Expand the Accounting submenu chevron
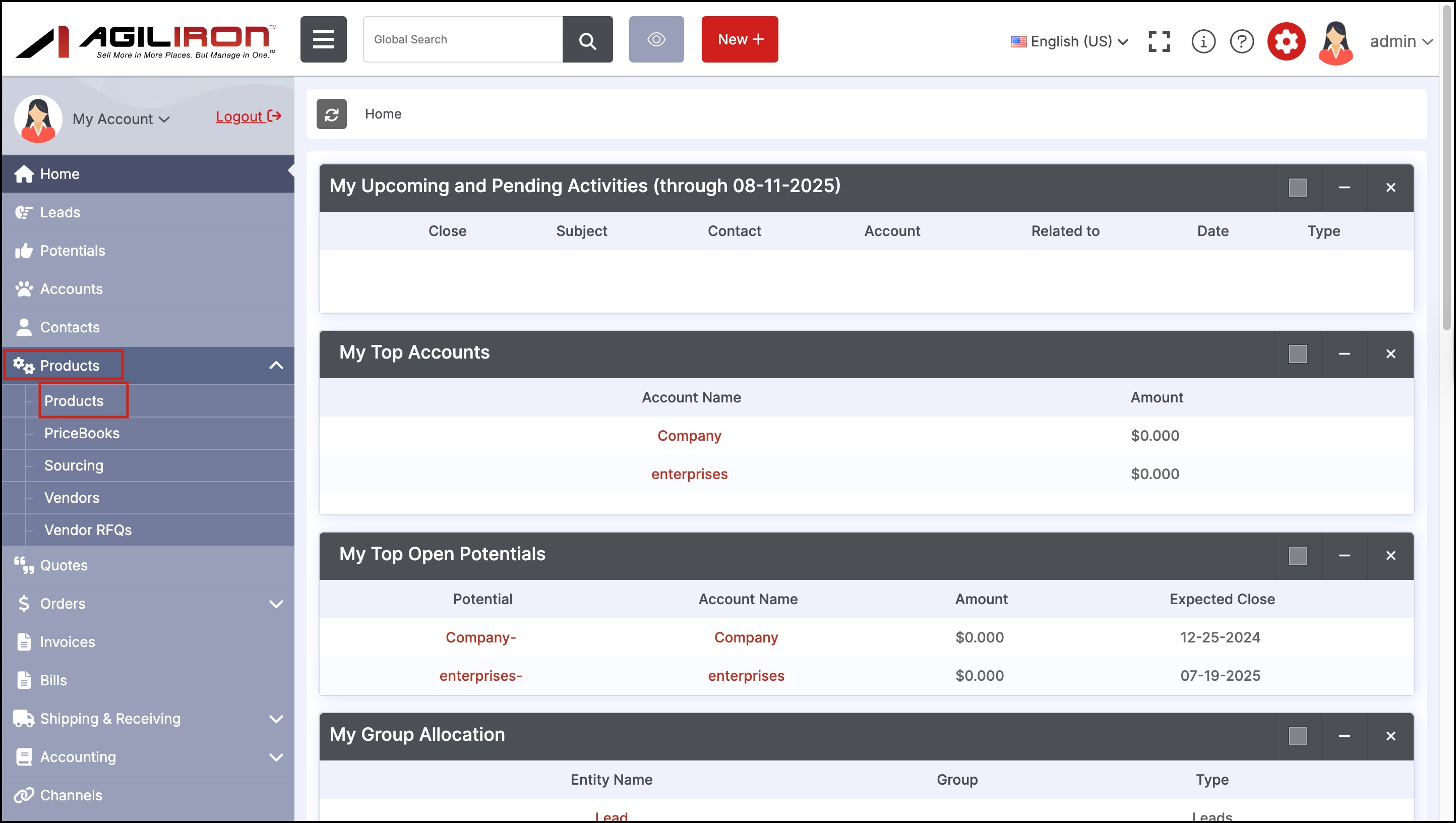Screen dimensions: 1456x823 click(x=276, y=757)
